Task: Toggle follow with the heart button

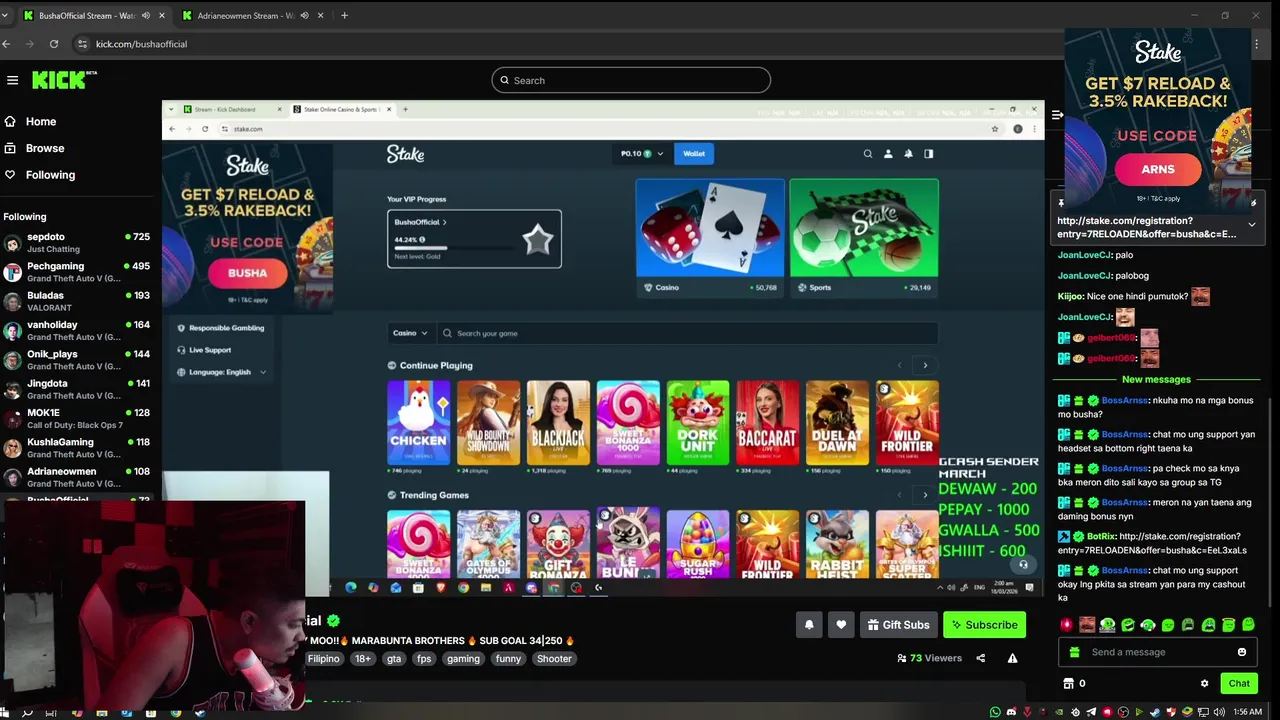Action: (841, 625)
